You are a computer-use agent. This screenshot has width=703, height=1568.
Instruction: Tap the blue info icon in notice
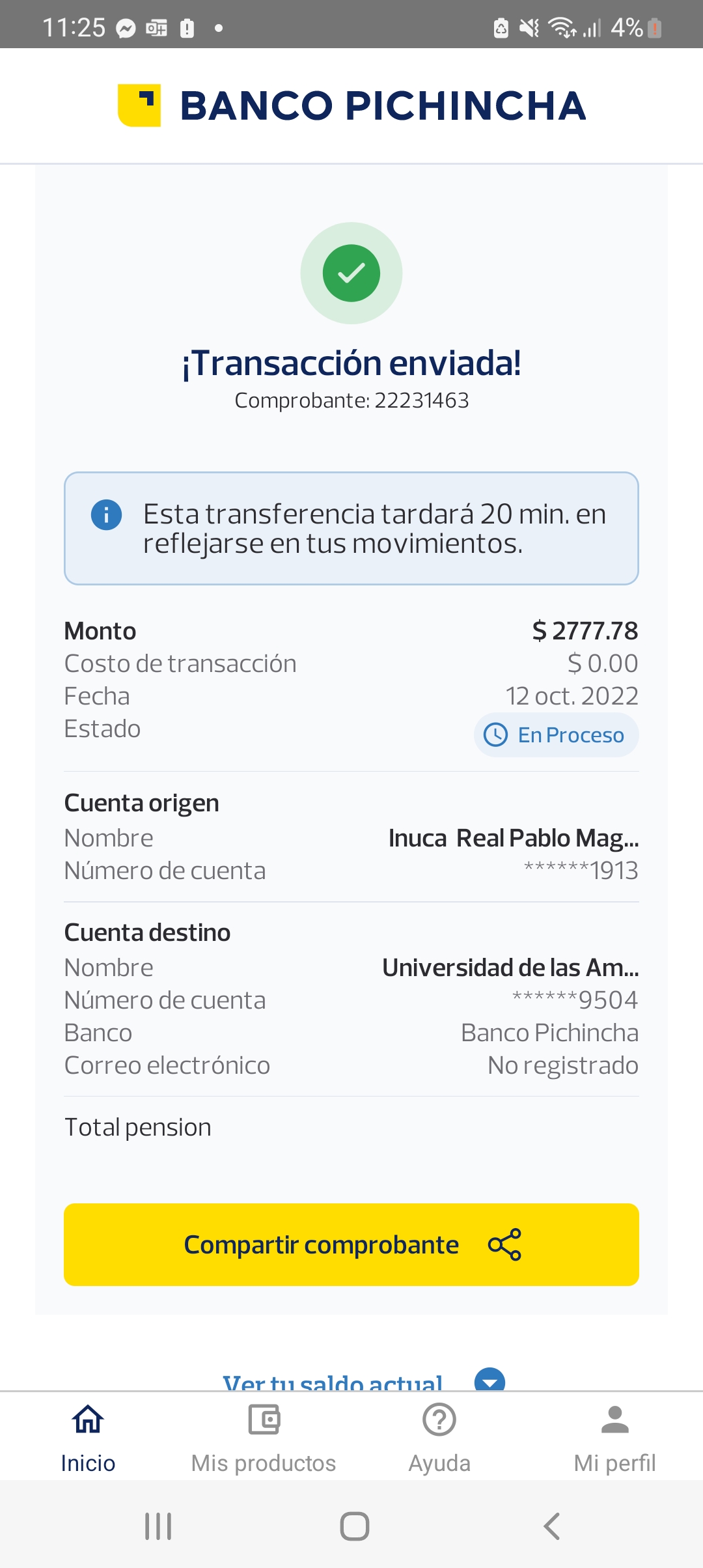106,515
